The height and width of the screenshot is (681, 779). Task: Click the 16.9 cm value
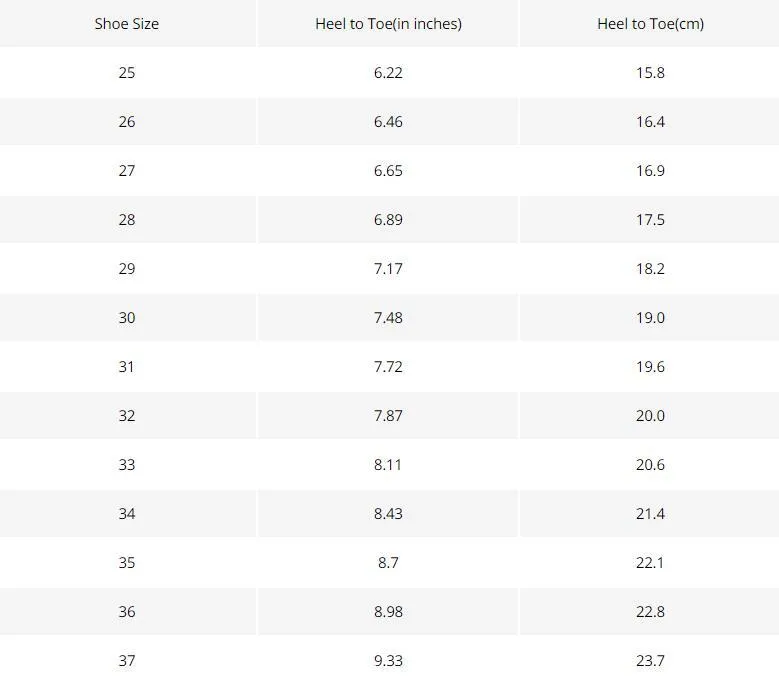click(x=650, y=171)
